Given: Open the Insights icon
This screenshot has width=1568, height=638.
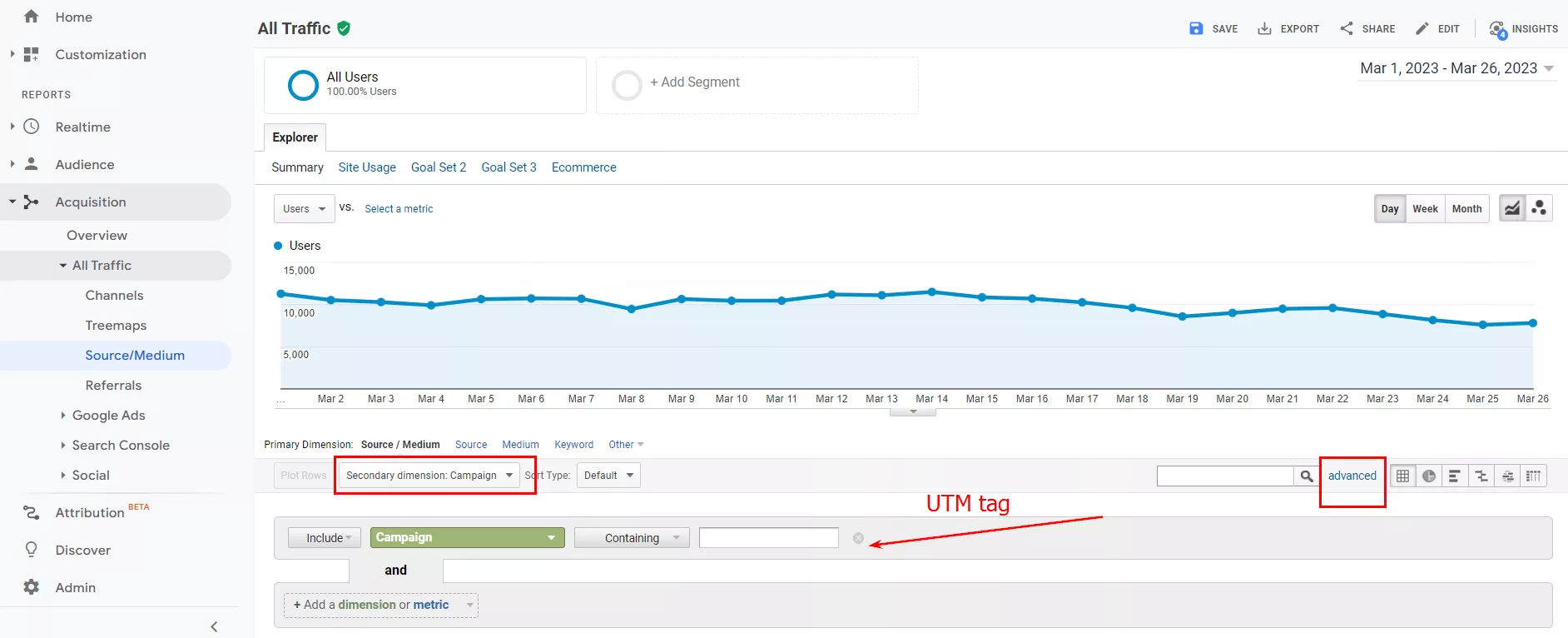Looking at the screenshot, I should 1498,30.
